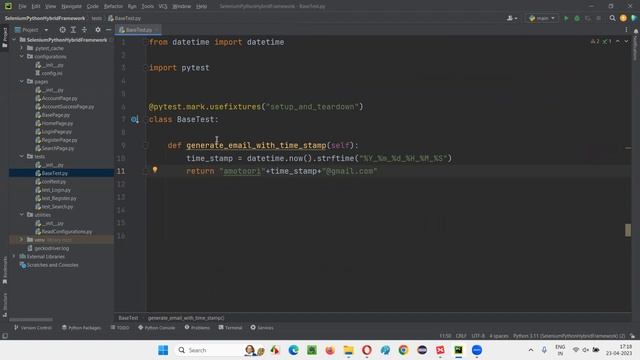This screenshot has width=640, height=360.
Task: Click the Debug bug icon
Action: pos(577,18)
